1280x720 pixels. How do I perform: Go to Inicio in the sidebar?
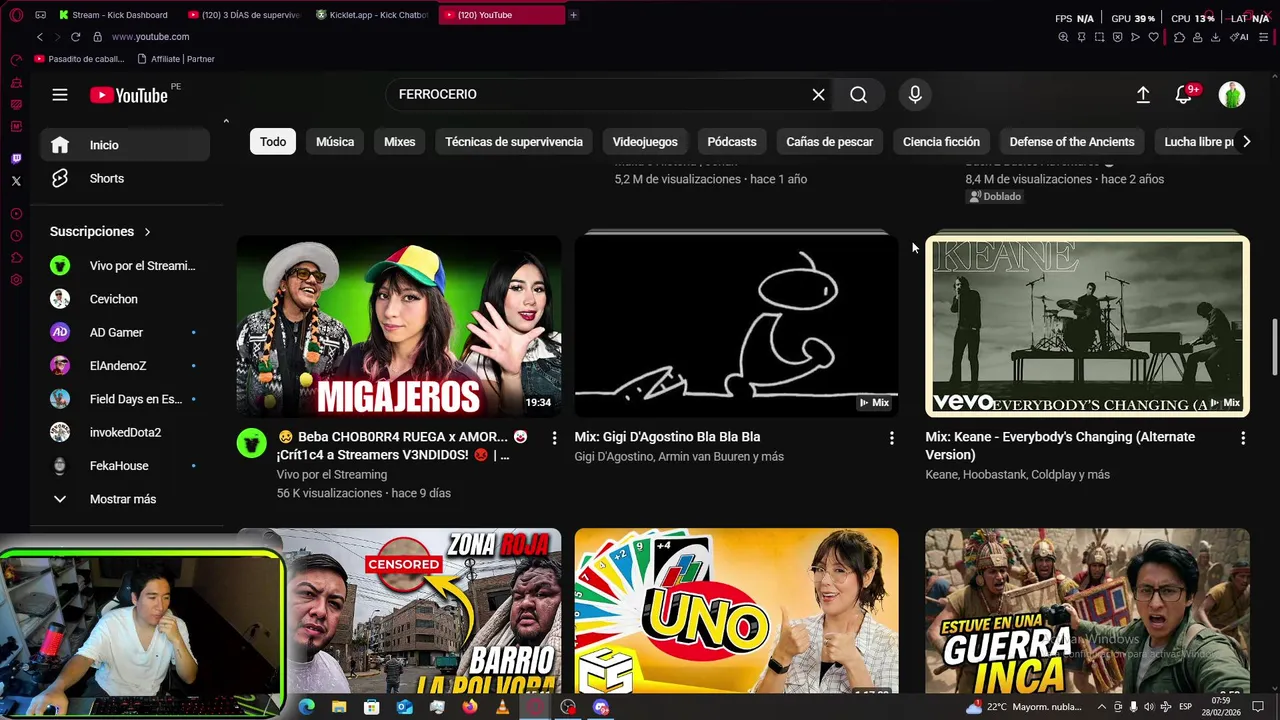pyautogui.click(x=125, y=145)
